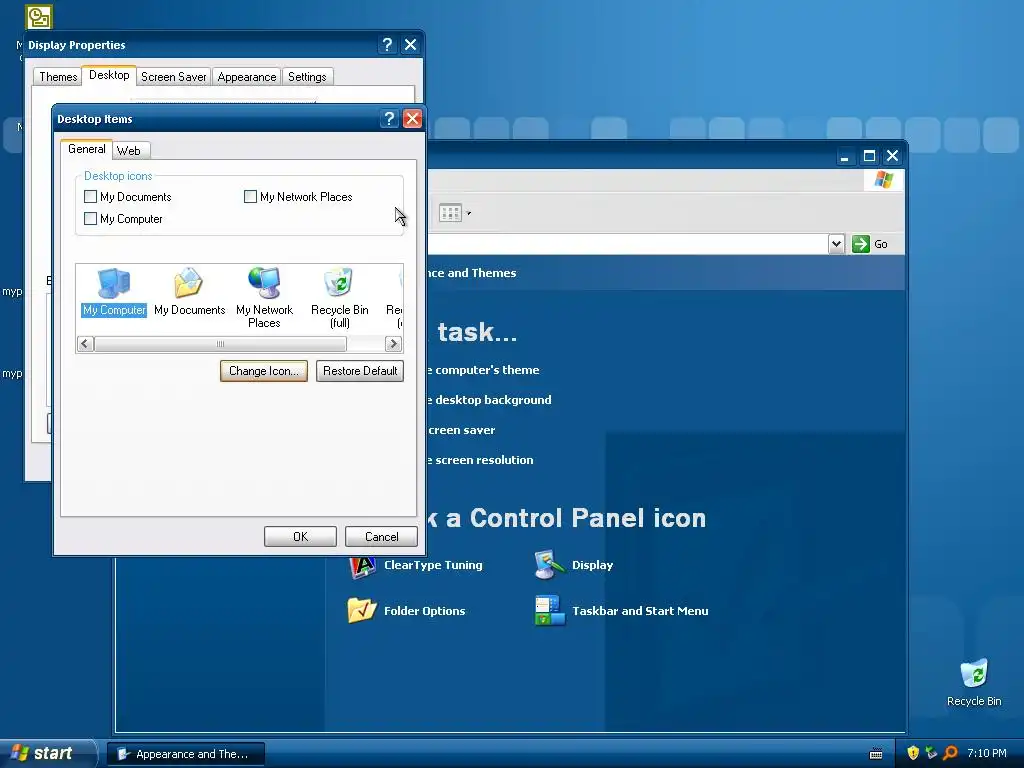Image resolution: width=1024 pixels, height=768 pixels.
Task: Select My Documents icon in preview list
Action: pyautogui.click(x=189, y=292)
